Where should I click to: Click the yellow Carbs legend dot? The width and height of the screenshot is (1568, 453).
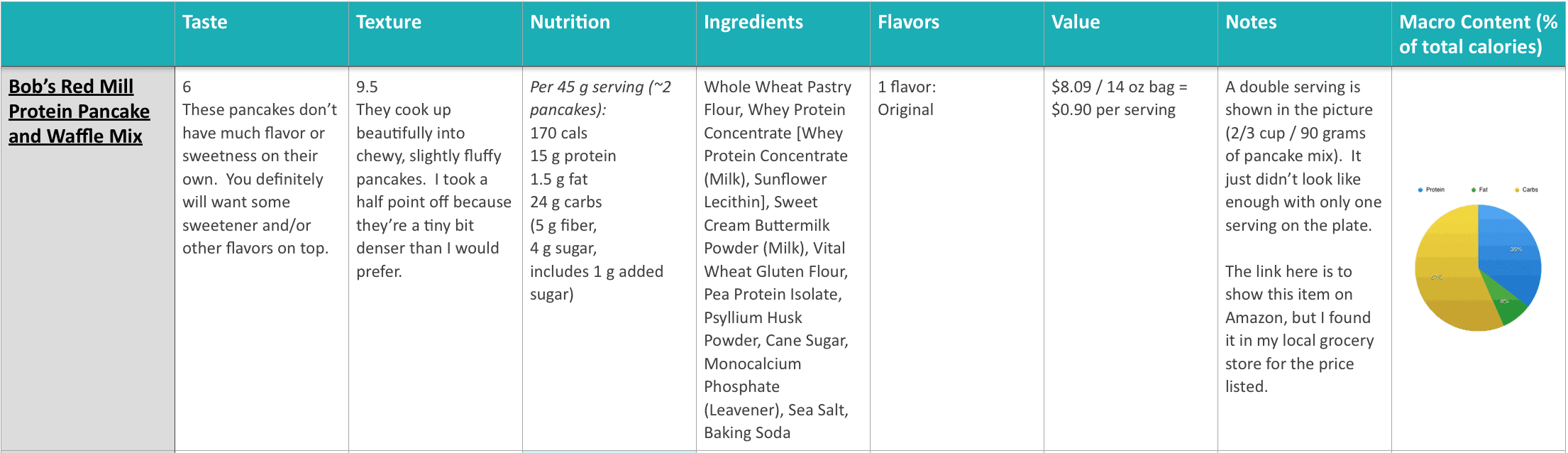pos(1517,190)
